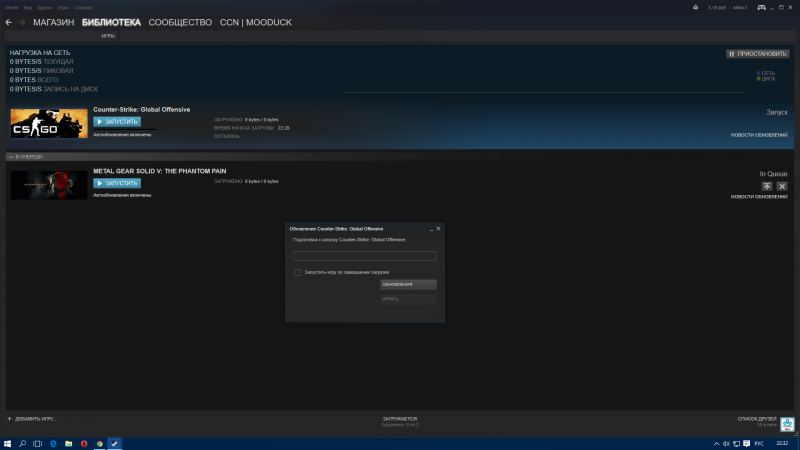Launch Big Picture mode controller icon
800x450 pixels.
pyautogui.click(x=761, y=7)
